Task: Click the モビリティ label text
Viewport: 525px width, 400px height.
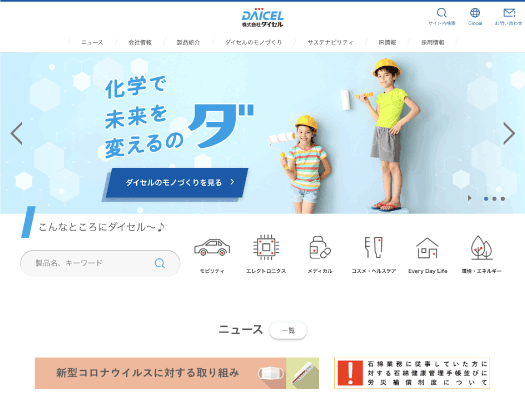Action: tap(212, 271)
